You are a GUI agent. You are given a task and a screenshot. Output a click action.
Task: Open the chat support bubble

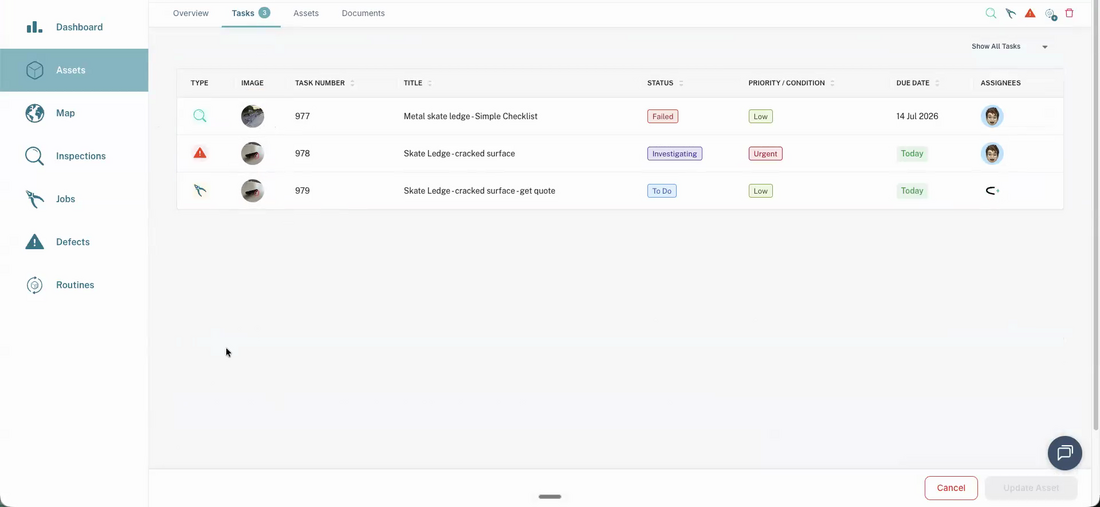1064,452
